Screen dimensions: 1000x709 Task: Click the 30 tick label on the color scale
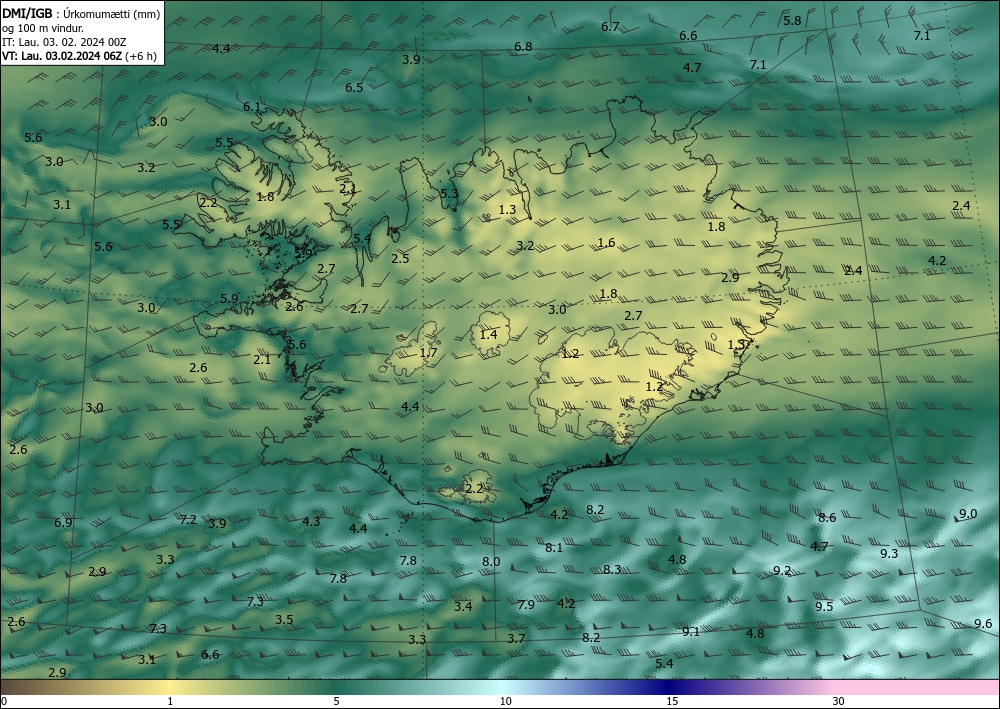838,701
